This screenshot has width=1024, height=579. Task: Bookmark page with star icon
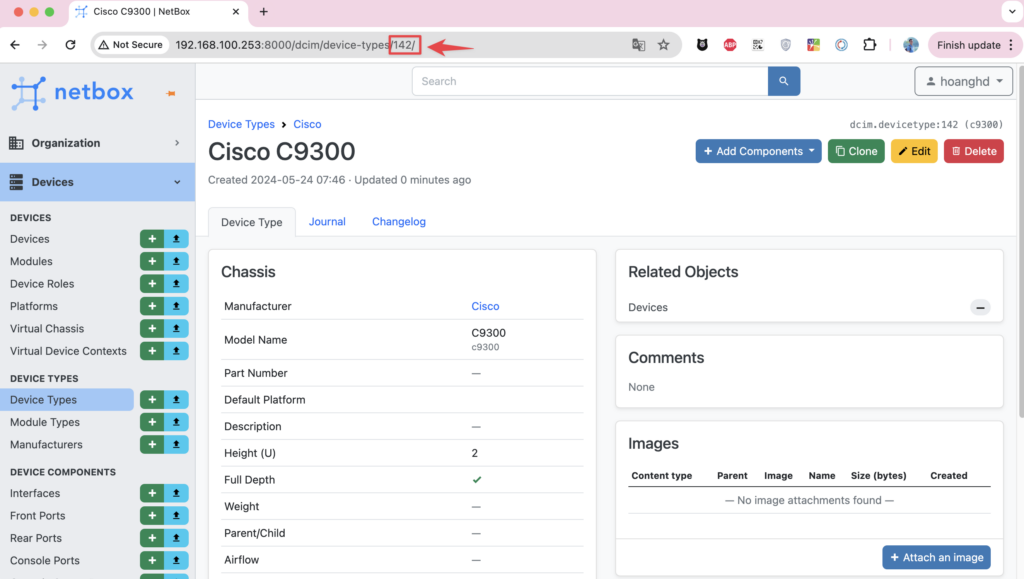pos(664,45)
